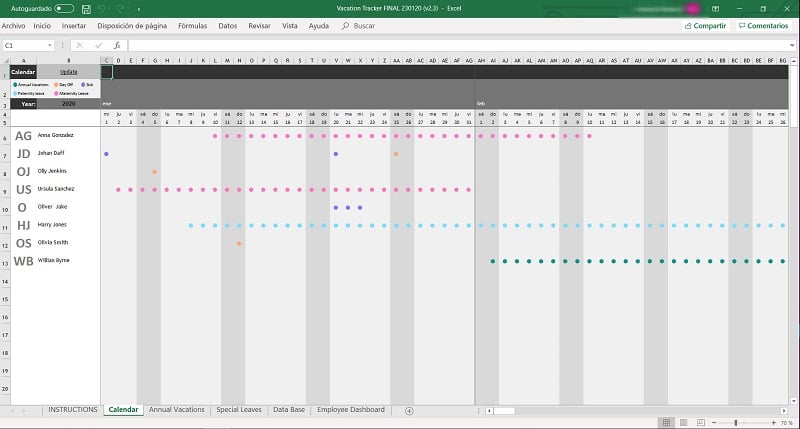Open the Inicio ribbon tab
800x429 pixels.
click(42, 26)
